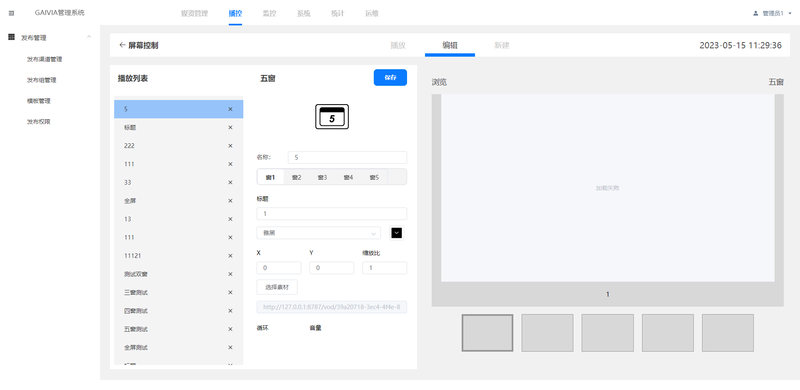Image resolution: width=800 pixels, height=390 pixels.
Task: Select playlist row 三窗测试
Action: click(x=179, y=292)
